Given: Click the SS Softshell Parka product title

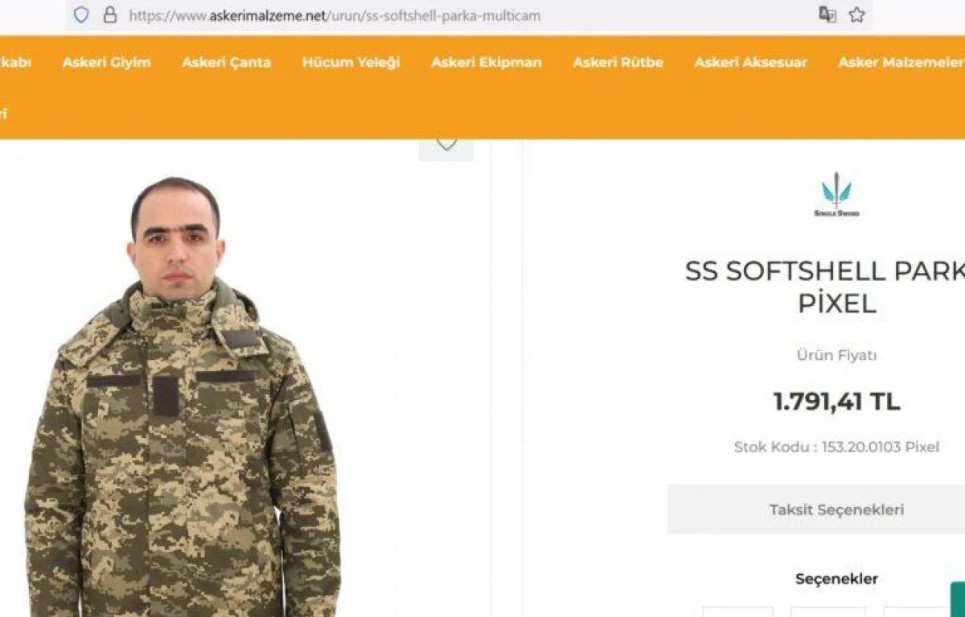Looking at the screenshot, I should click(x=825, y=287).
